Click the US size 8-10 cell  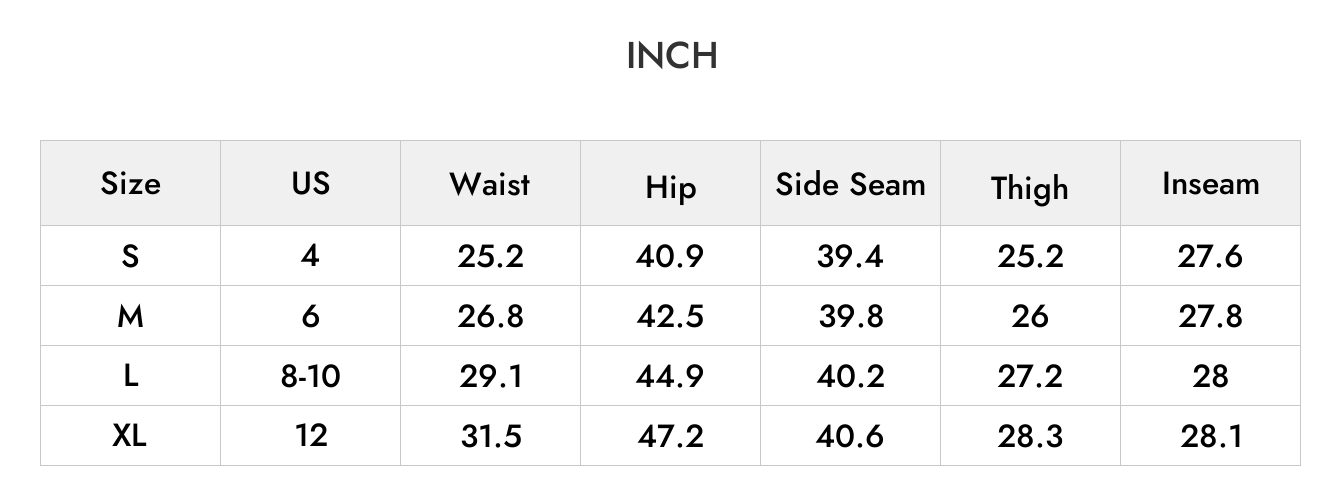(x=311, y=376)
